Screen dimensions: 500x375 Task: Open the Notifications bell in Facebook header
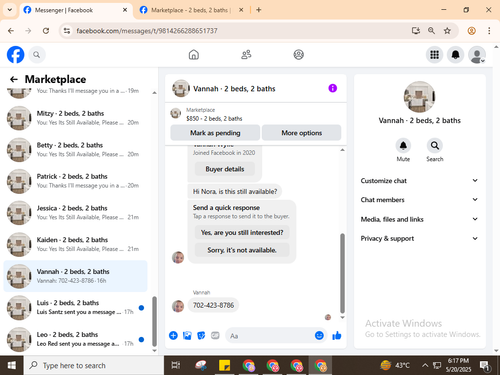tap(456, 55)
